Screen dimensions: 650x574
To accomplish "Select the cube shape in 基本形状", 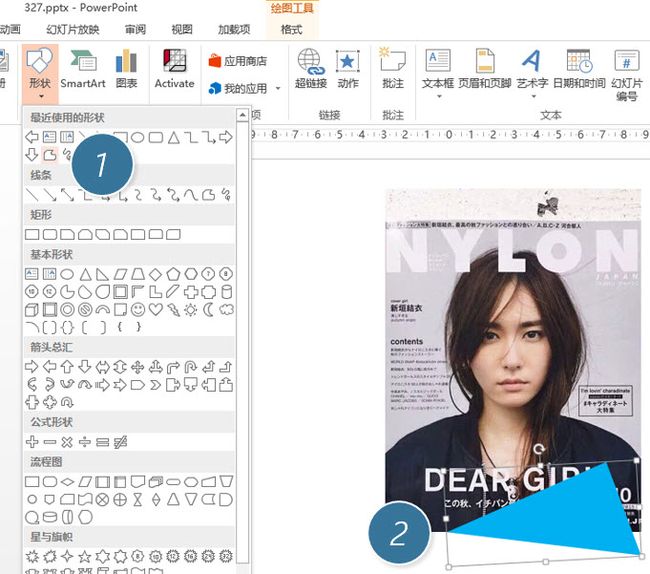I will (32, 310).
